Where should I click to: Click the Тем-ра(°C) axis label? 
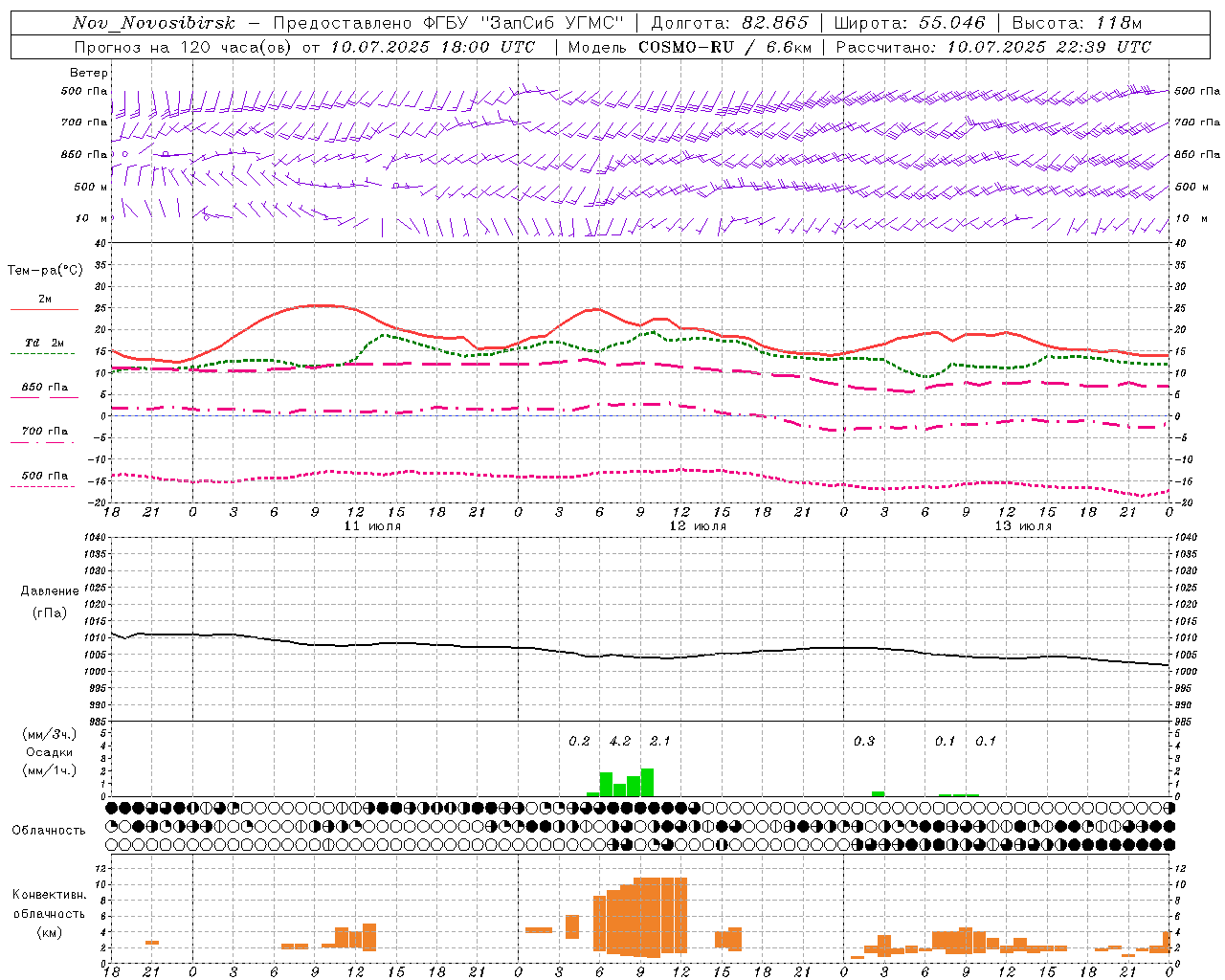pos(45,271)
